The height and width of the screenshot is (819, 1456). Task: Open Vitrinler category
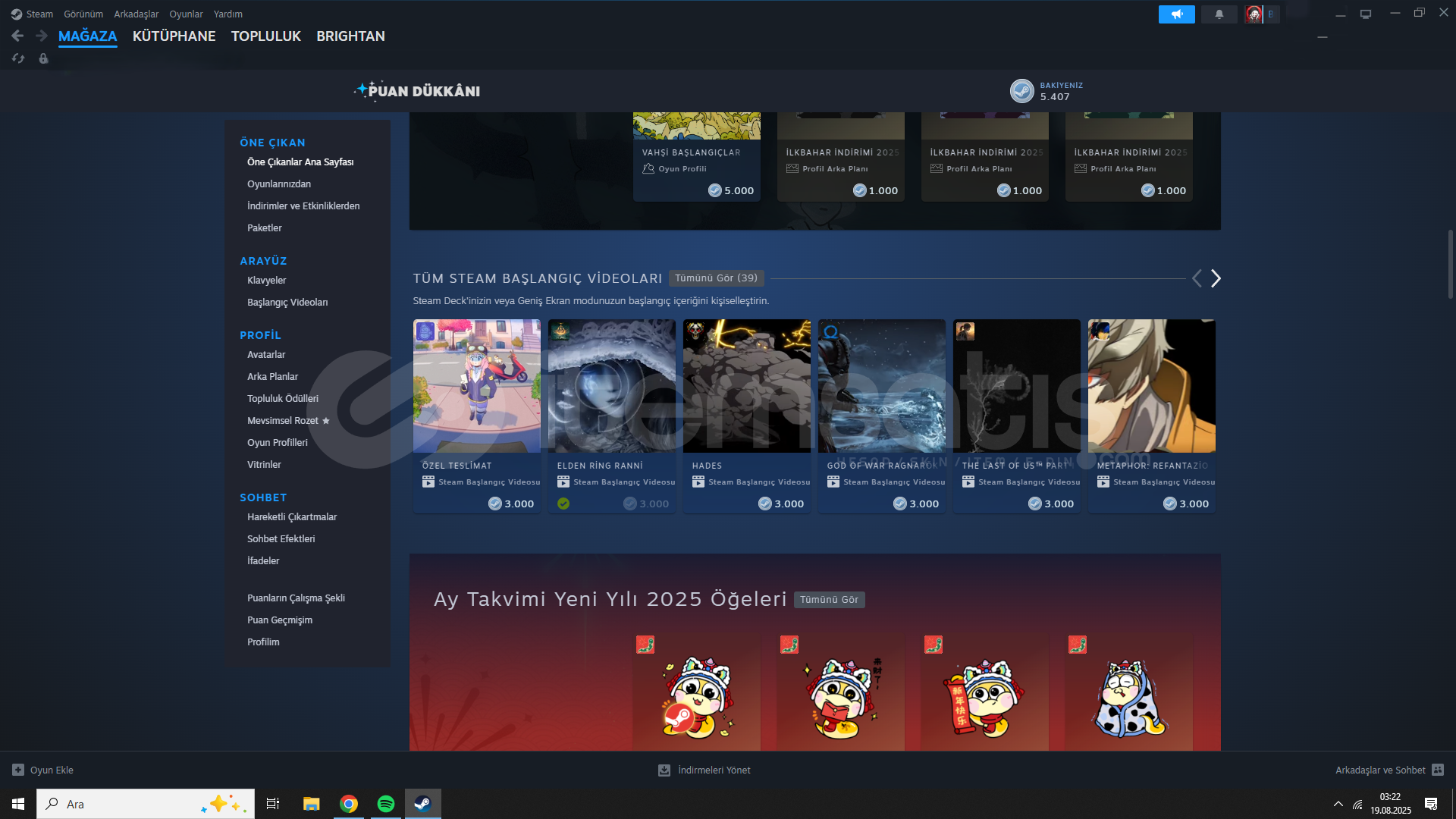point(264,465)
